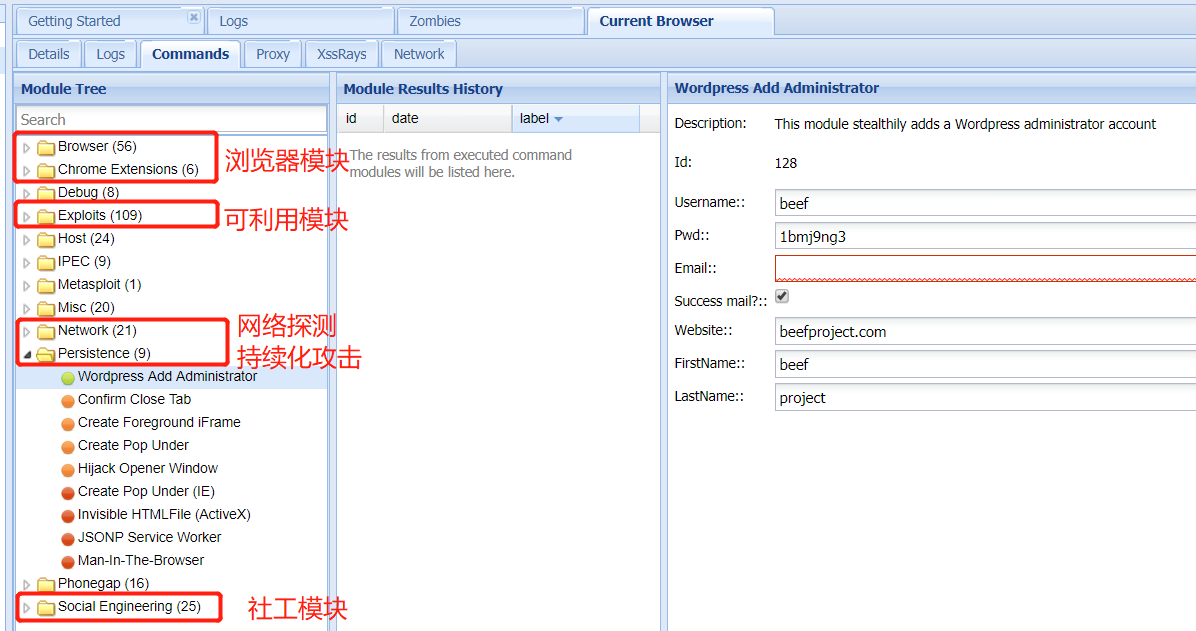Toggle the Success mail checkbox

(782, 296)
